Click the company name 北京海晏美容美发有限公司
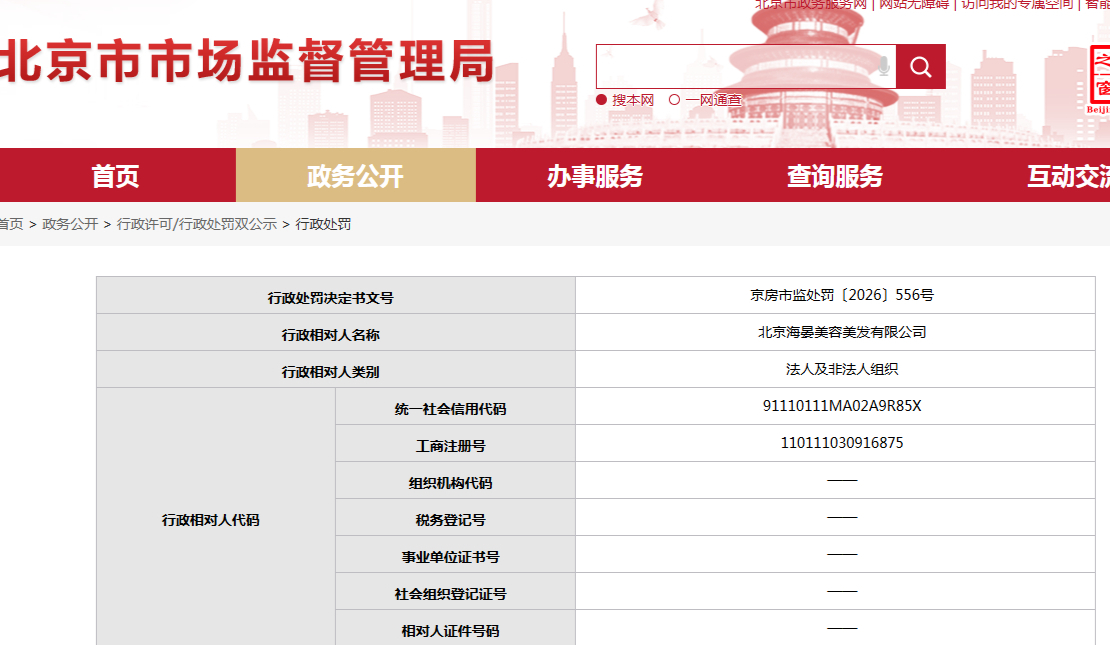This screenshot has height=645, width=1110. (x=842, y=332)
